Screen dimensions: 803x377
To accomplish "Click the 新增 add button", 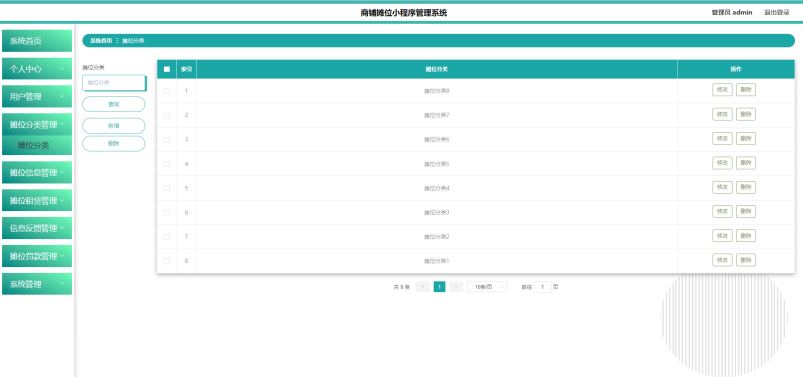I will pyautogui.click(x=114, y=125).
